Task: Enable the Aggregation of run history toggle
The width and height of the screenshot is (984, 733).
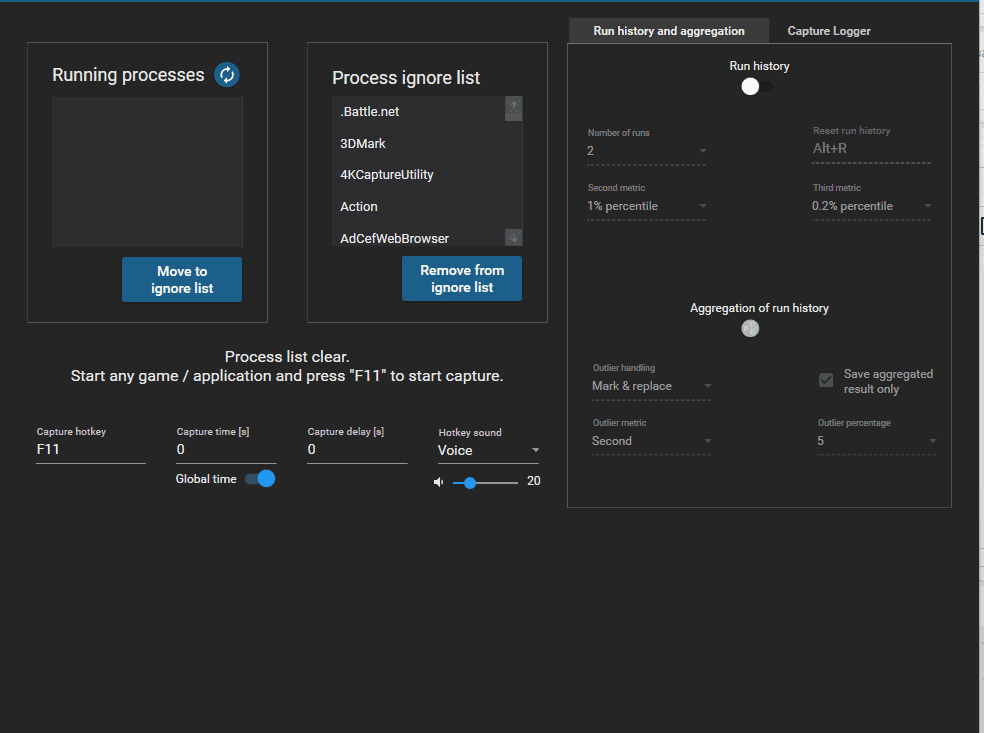Action: pyautogui.click(x=750, y=328)
